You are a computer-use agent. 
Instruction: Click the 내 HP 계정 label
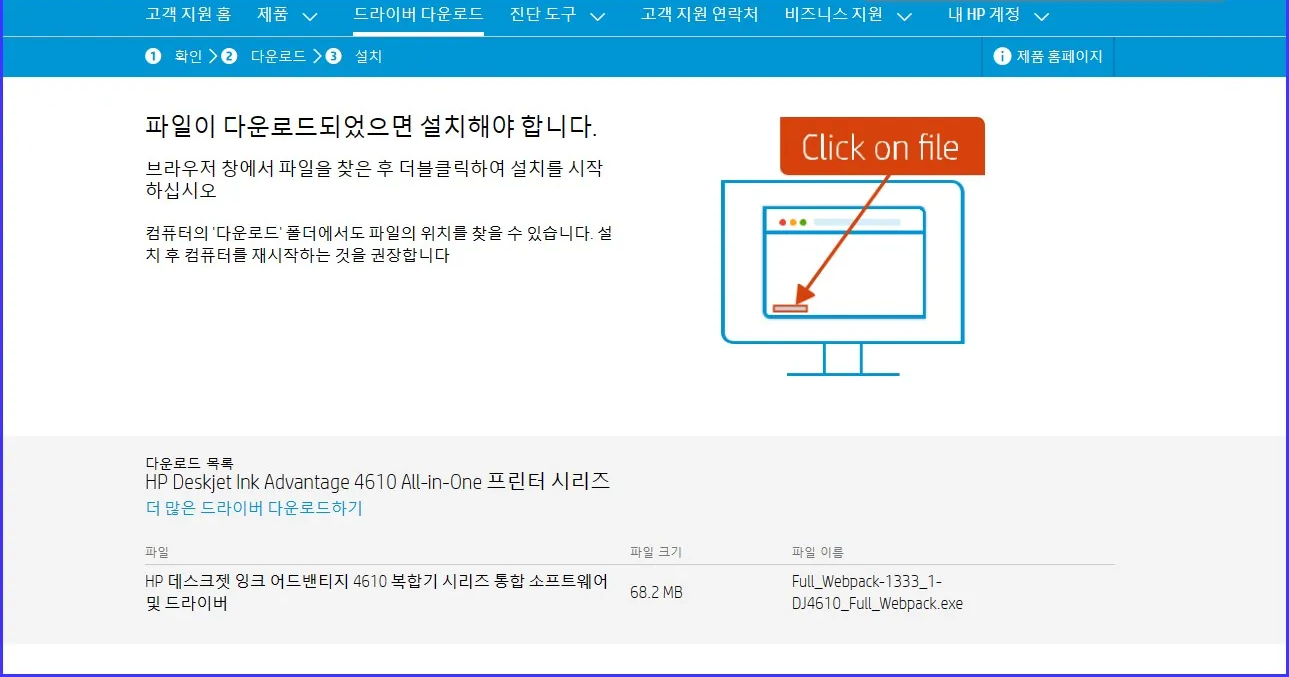pos(984,14)
